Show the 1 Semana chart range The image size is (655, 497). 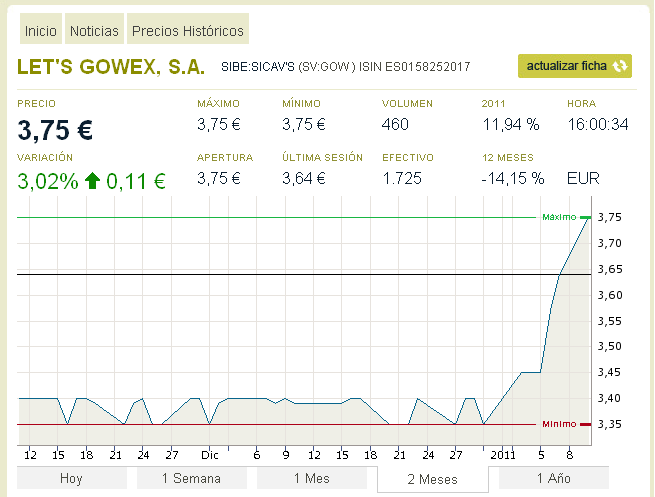click(191, 479)
